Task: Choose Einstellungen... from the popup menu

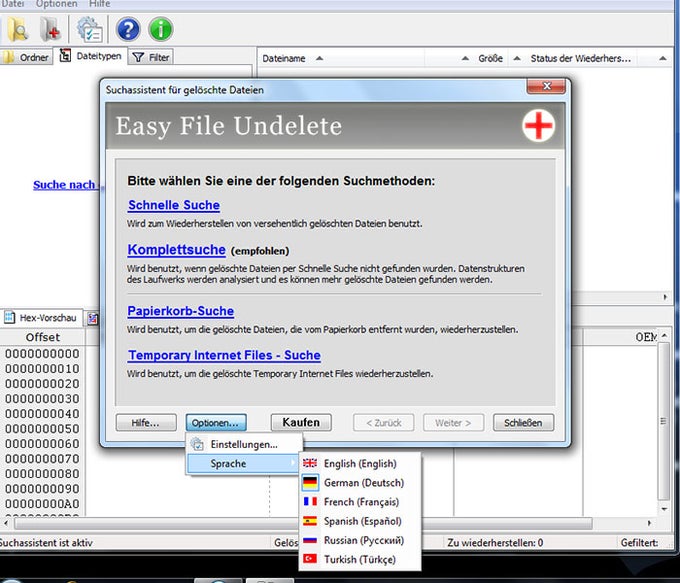Action: (x=244, y=444)
